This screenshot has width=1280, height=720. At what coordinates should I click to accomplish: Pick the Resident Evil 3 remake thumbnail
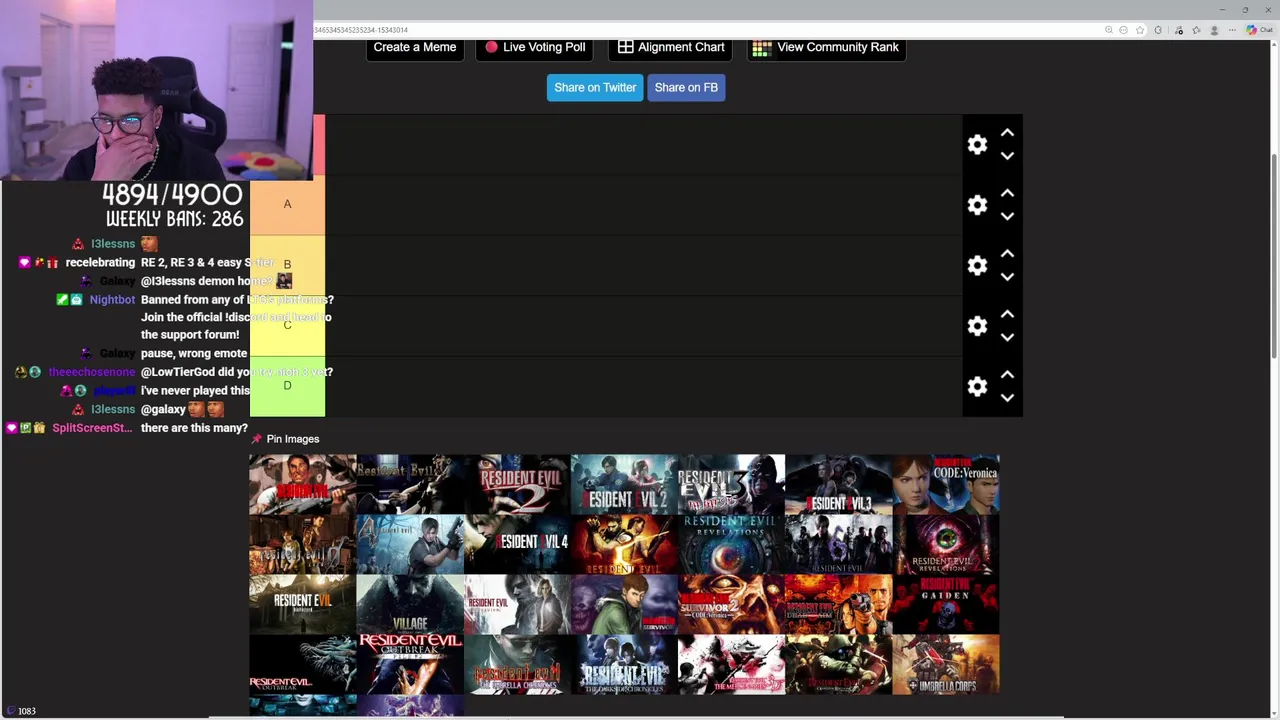click(838, 485)
